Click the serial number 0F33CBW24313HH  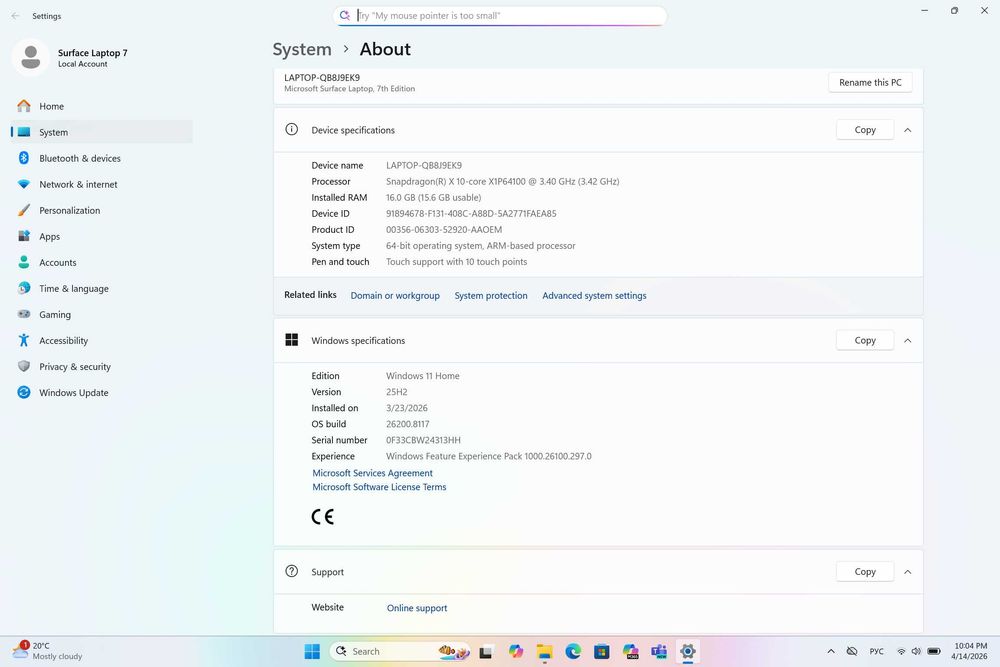pos(423,440)
